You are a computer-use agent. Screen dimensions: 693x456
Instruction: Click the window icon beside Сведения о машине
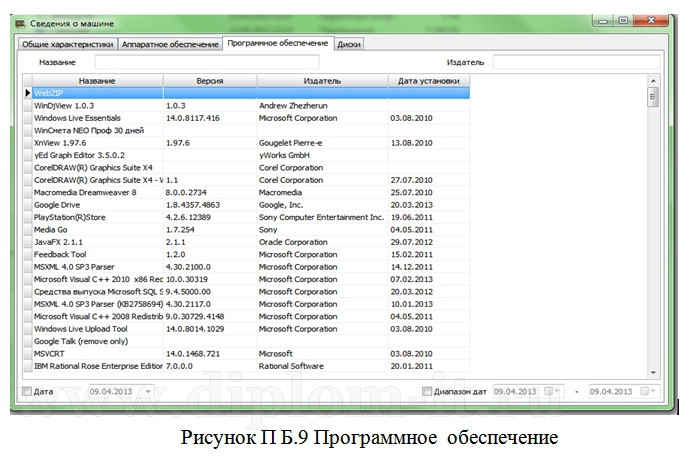tap(20, 23)
